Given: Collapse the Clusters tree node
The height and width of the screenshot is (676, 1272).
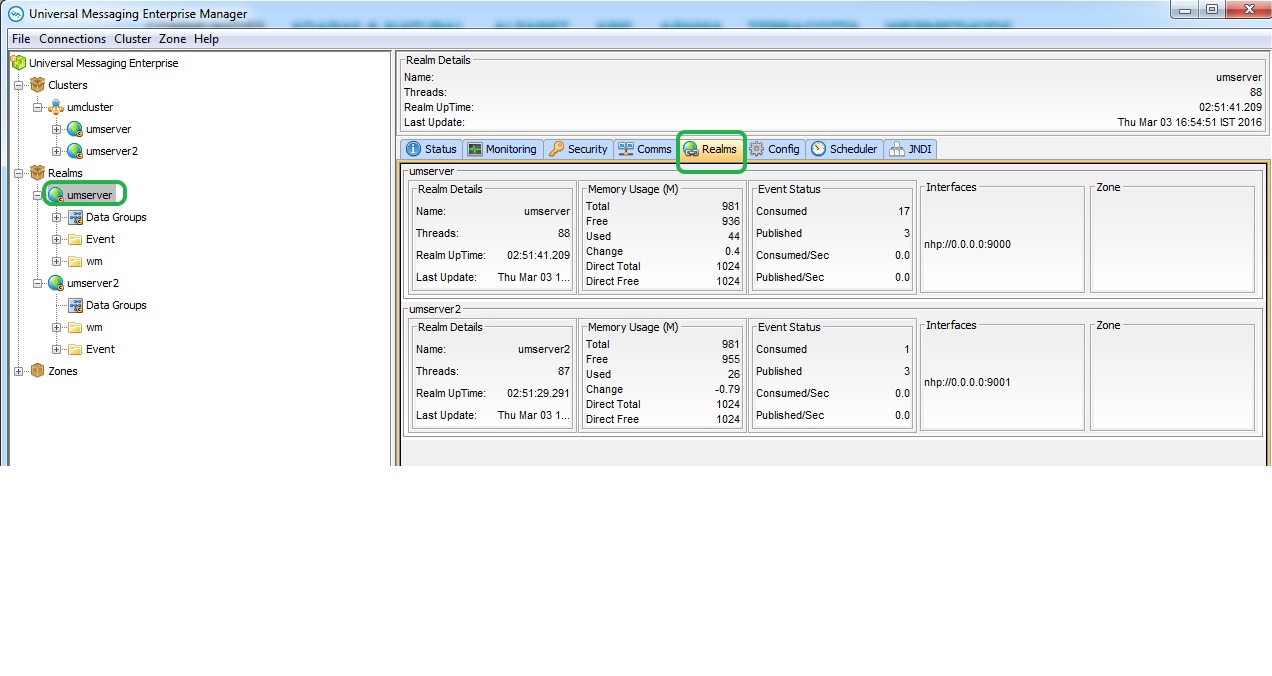Looking at the screenshot, I should click(19, 85).
